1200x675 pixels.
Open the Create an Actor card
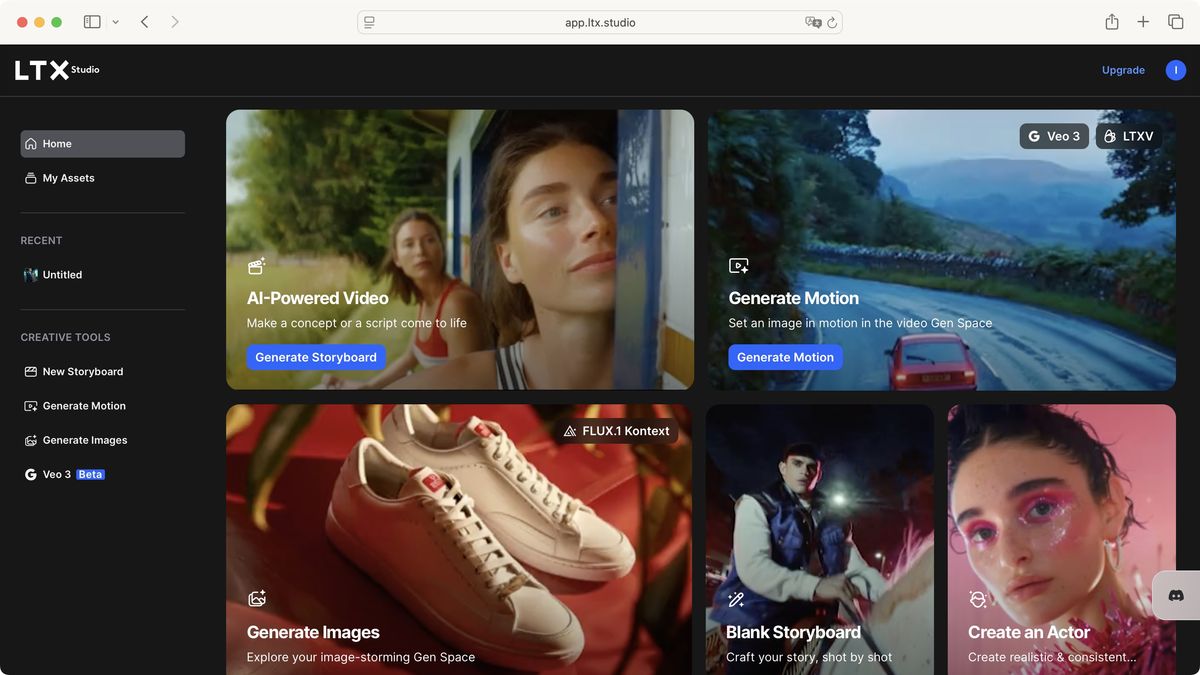(1062, 540)
